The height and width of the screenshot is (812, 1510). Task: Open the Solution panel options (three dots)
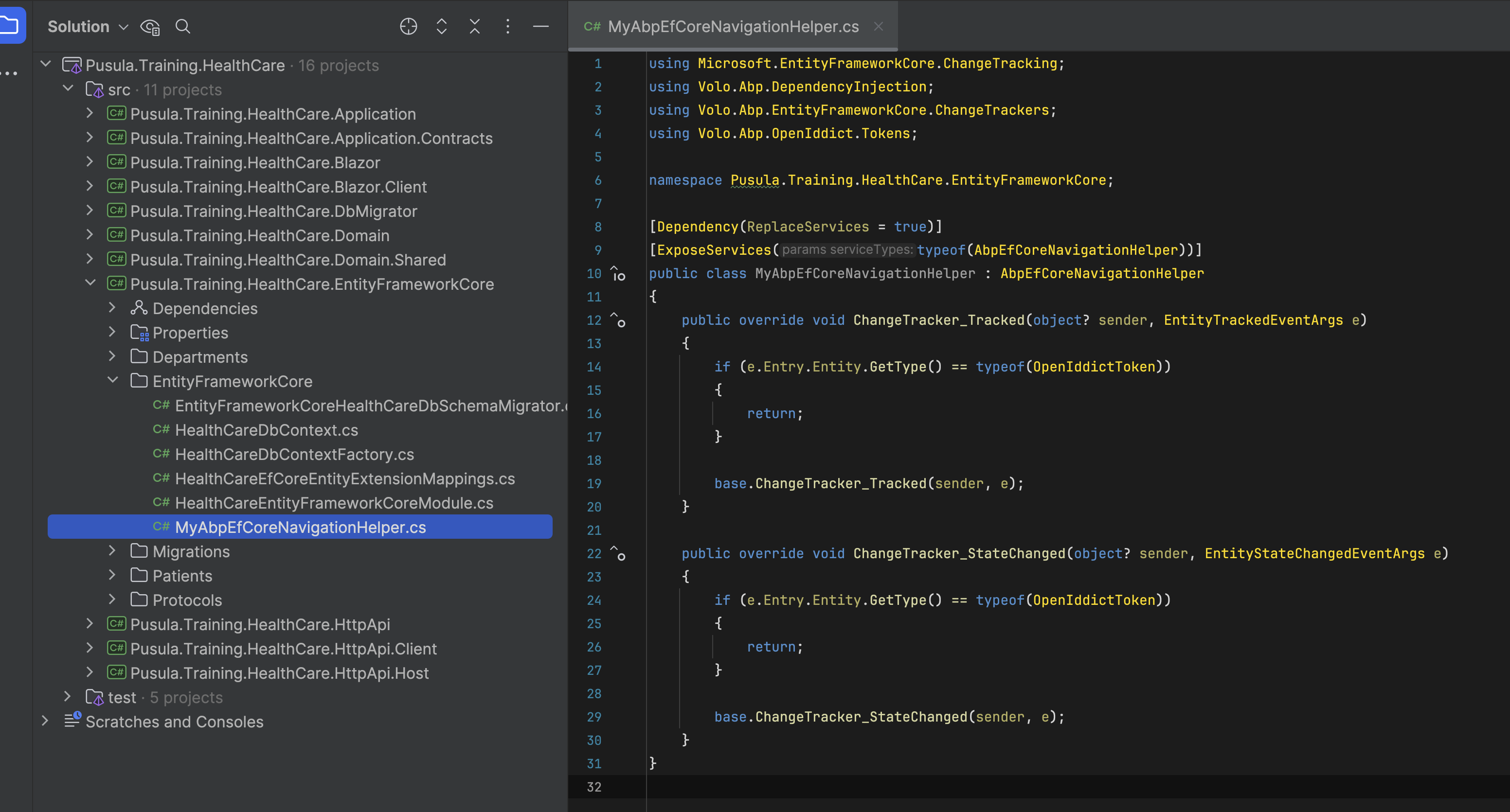tap(508, 26)
